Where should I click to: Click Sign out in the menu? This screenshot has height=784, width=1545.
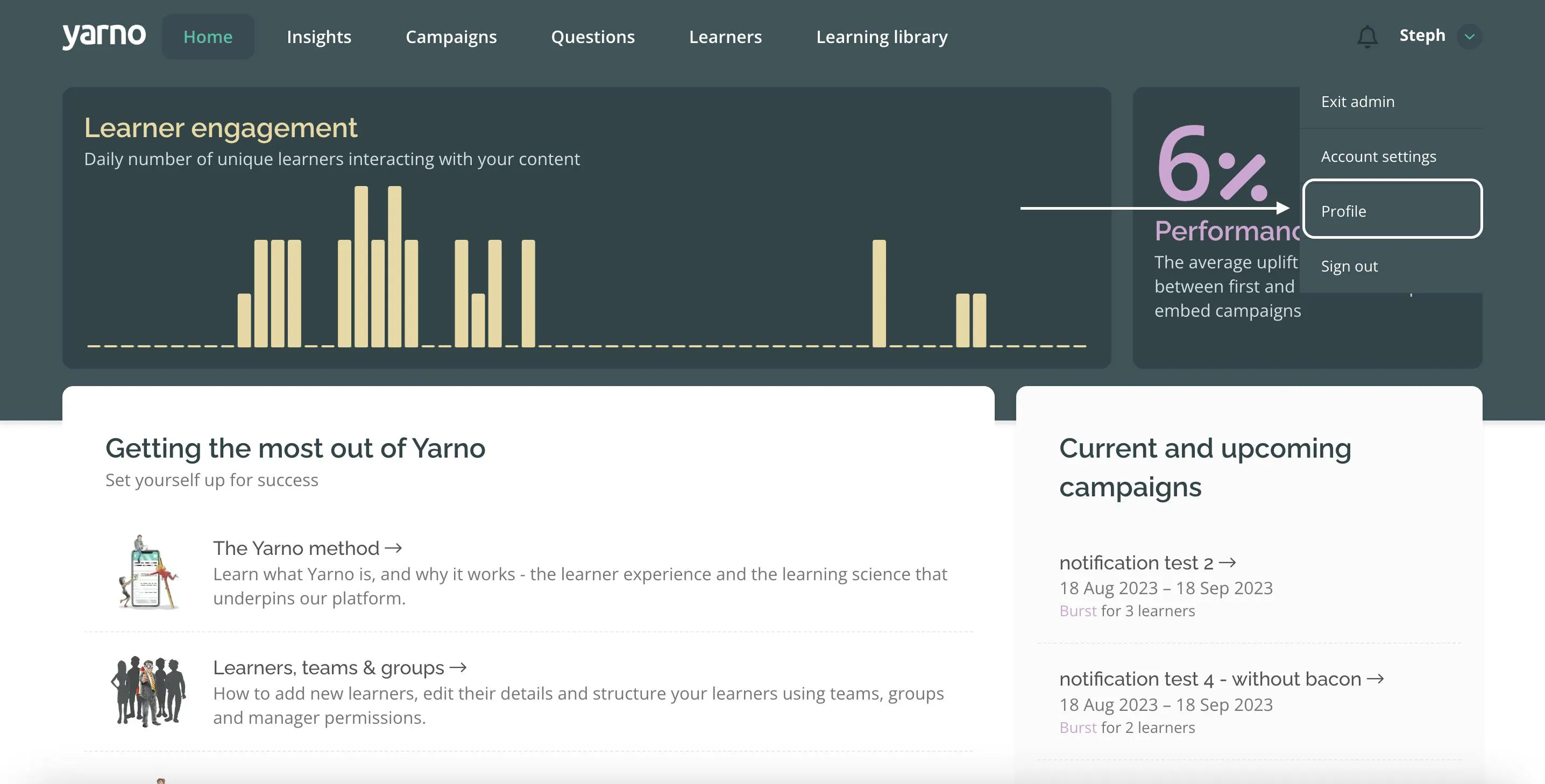coord(1391,266)
